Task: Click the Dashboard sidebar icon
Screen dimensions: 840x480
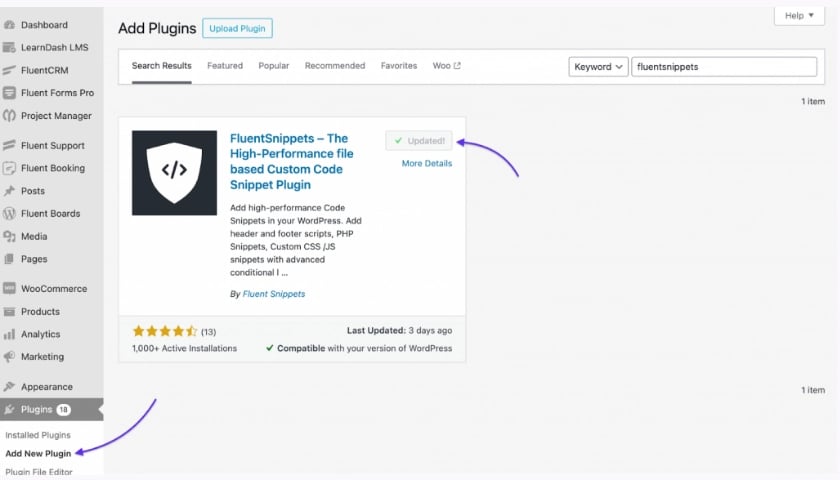Action: 9,25
